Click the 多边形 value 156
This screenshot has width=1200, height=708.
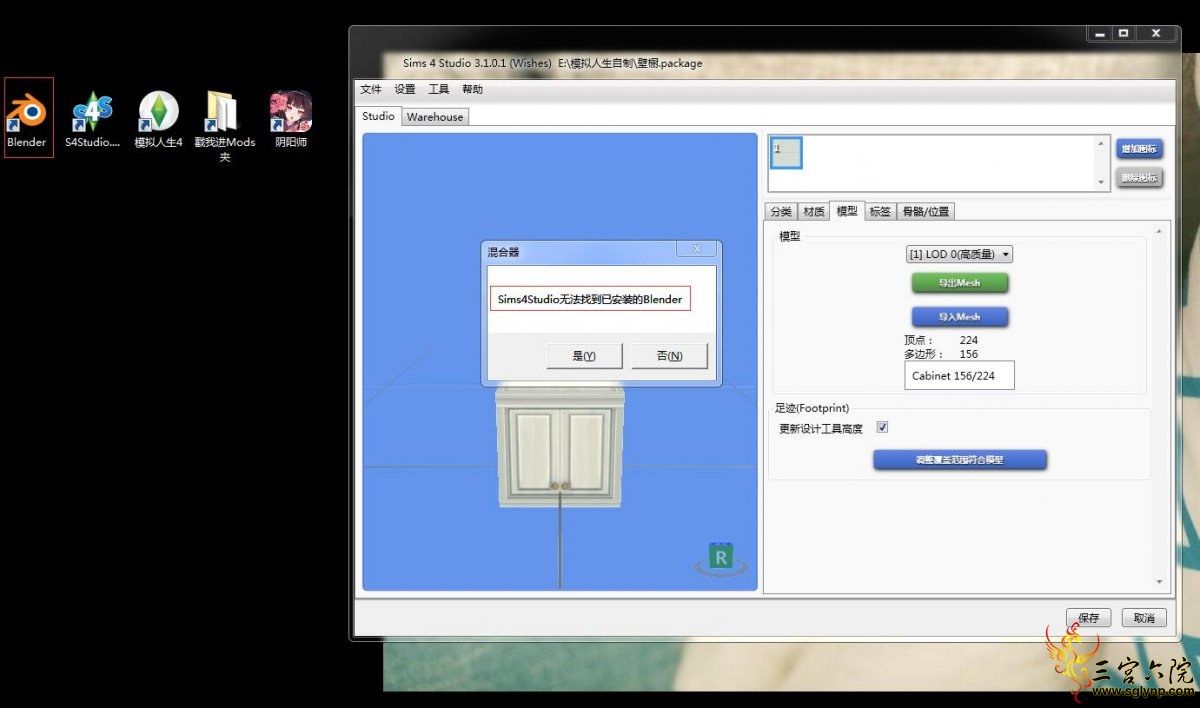click(x=968, y=354)
